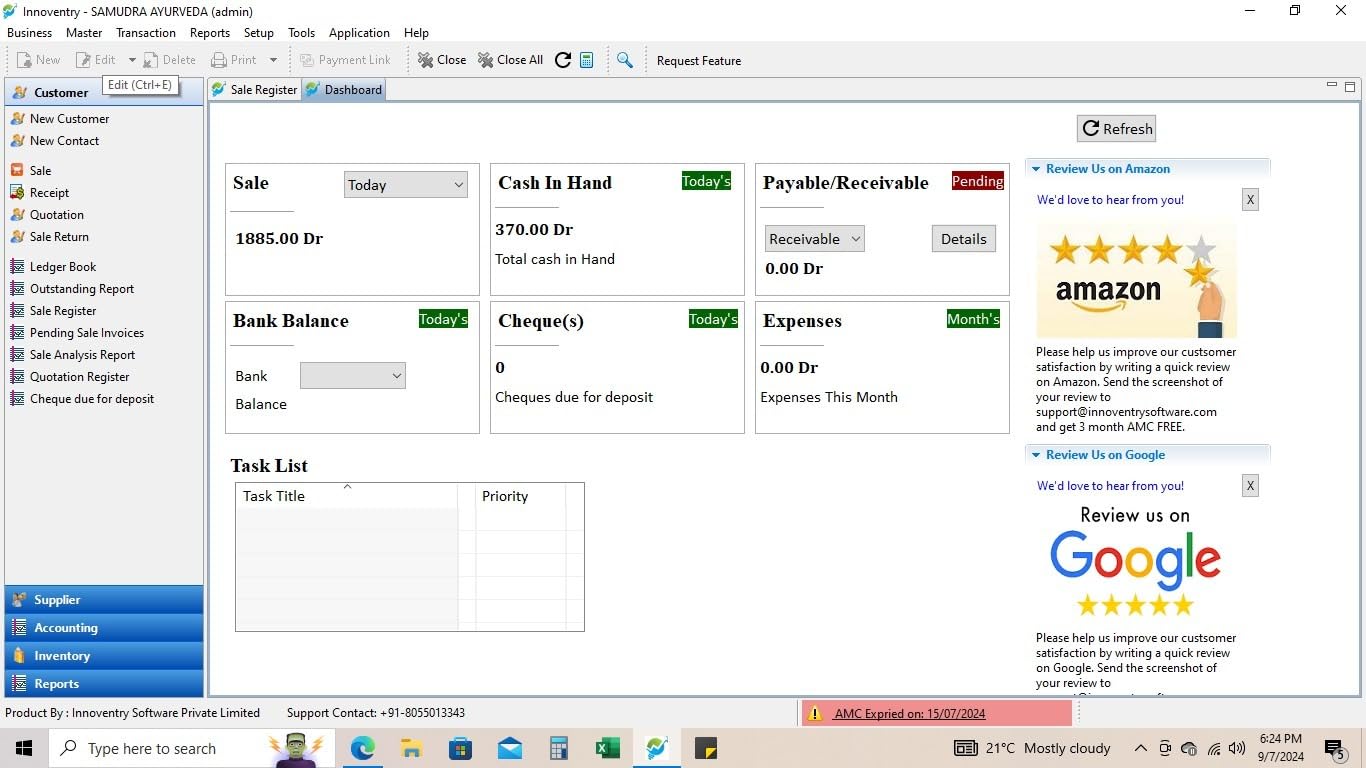This screenshot has width=1366, height=768.
Task: Switch to the Sale Register tab
Action: (x=262, y=89)
